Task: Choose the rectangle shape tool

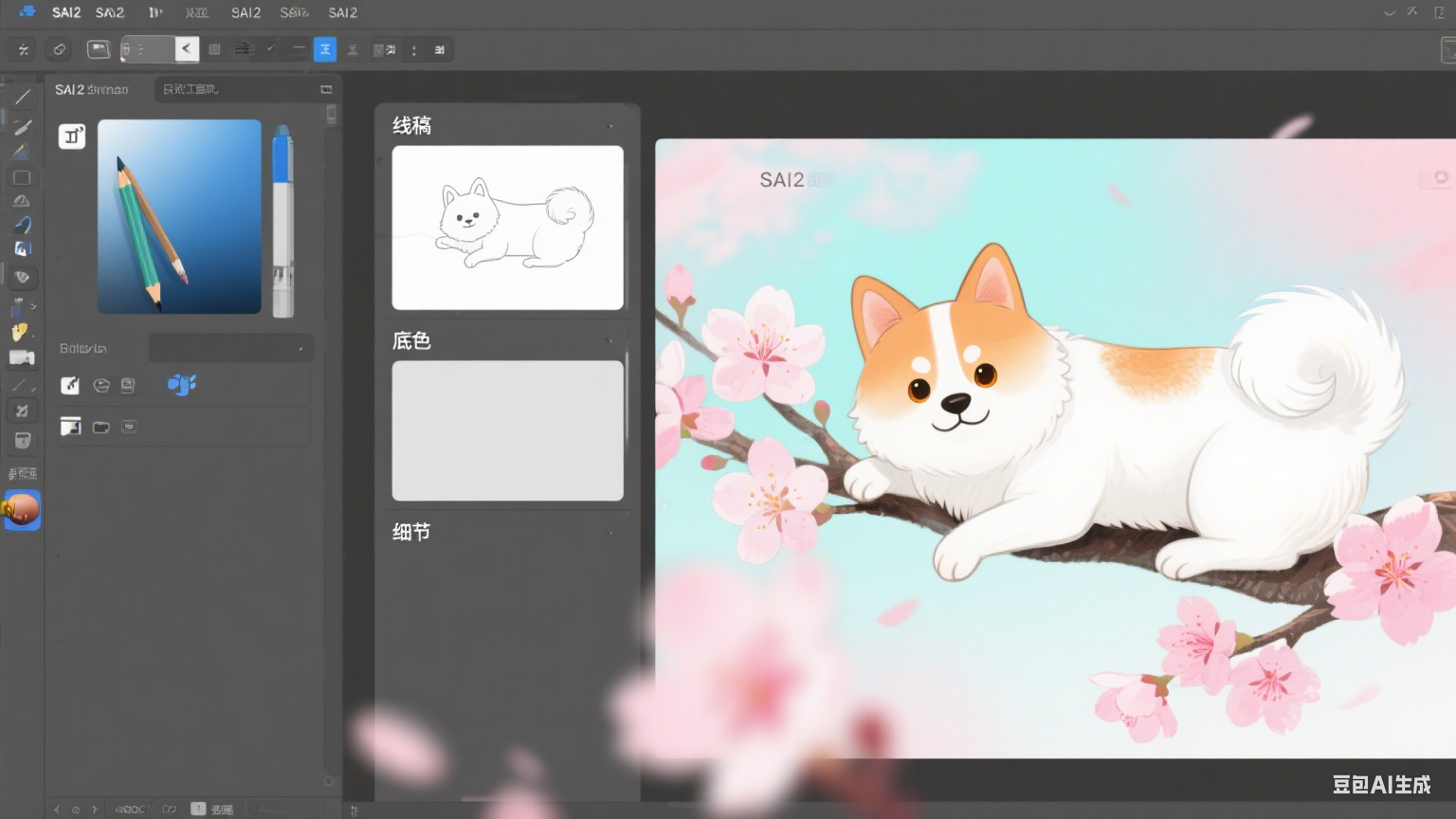Action: pos(22,178)
